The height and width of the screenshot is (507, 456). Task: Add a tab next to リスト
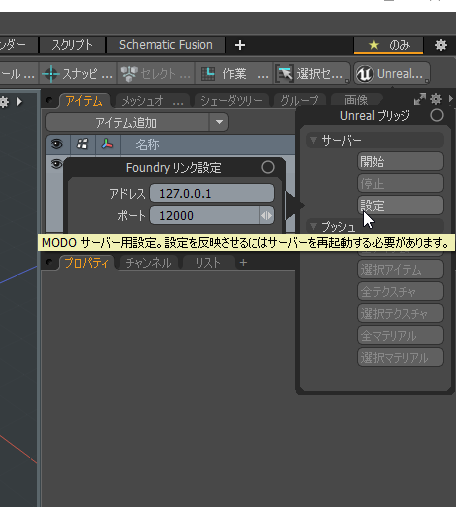coord(243,263)
